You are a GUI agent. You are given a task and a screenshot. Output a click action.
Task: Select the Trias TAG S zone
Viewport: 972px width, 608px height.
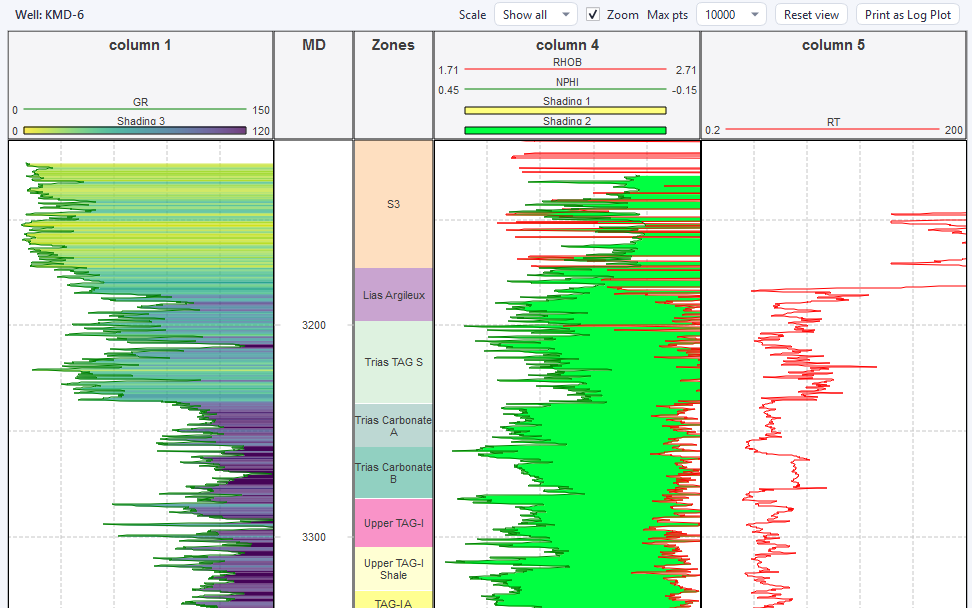(393, 362)
